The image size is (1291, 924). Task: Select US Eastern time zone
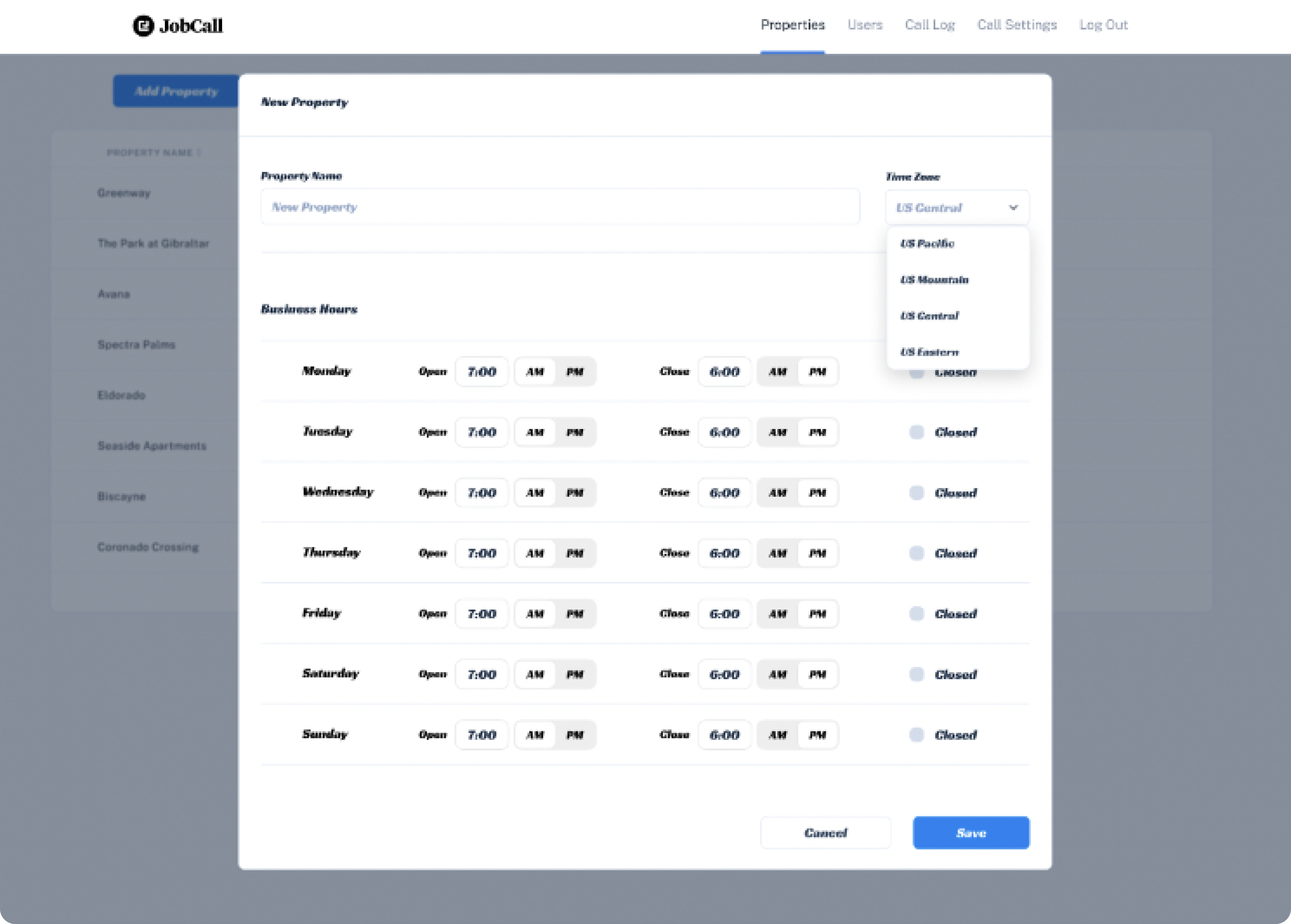click(930, 352)
